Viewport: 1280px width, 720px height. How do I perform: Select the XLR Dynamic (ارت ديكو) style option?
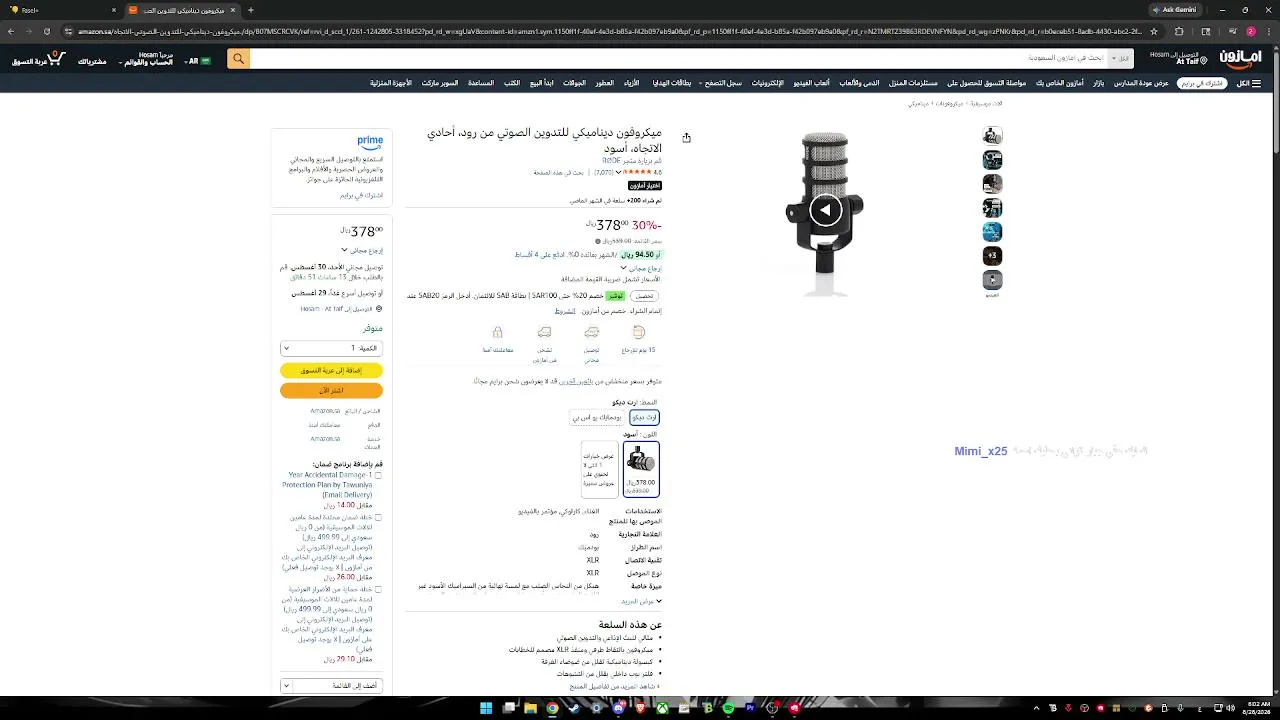(x=645, y=417)
